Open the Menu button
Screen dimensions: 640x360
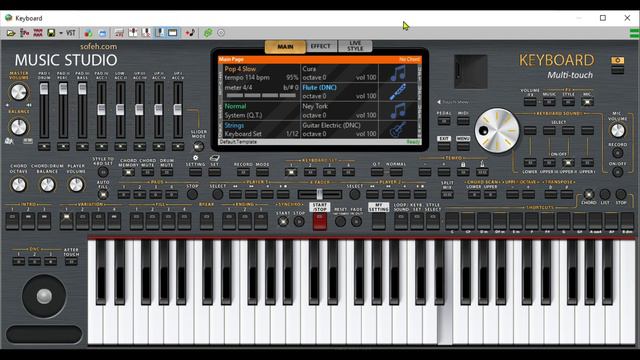click(x=463, y=146)
